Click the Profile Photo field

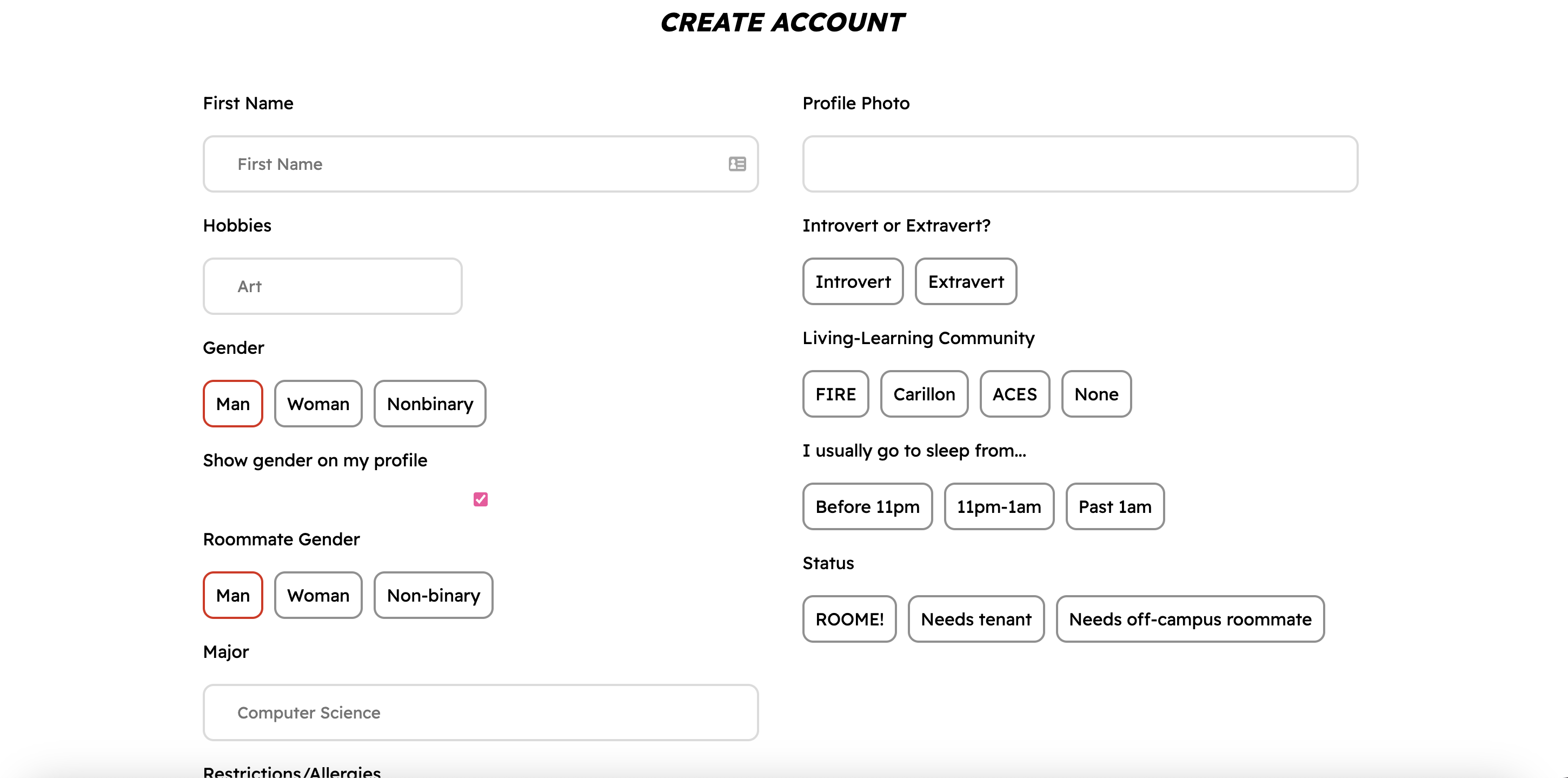pos(1079,164)
